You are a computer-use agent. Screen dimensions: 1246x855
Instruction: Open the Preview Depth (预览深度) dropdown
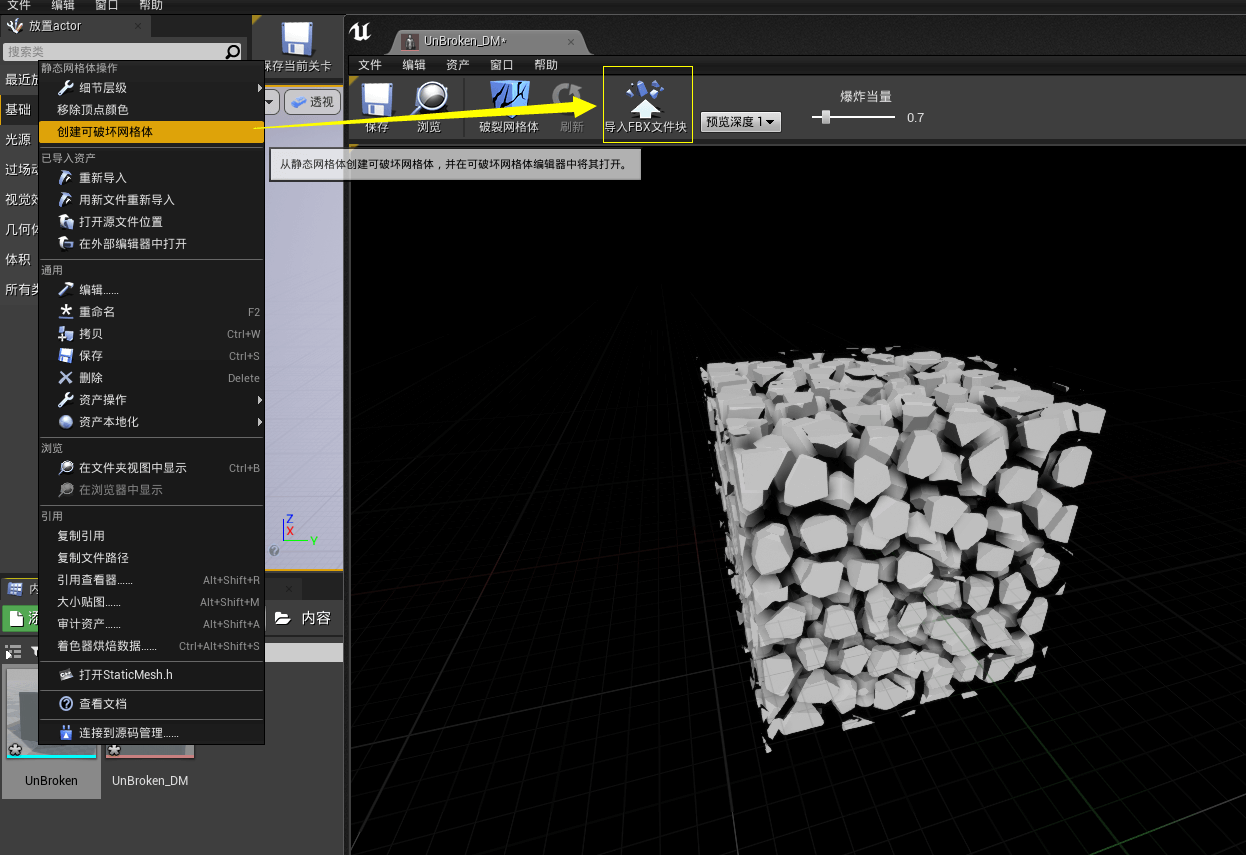pyautogui.click(x=740, y=122)
